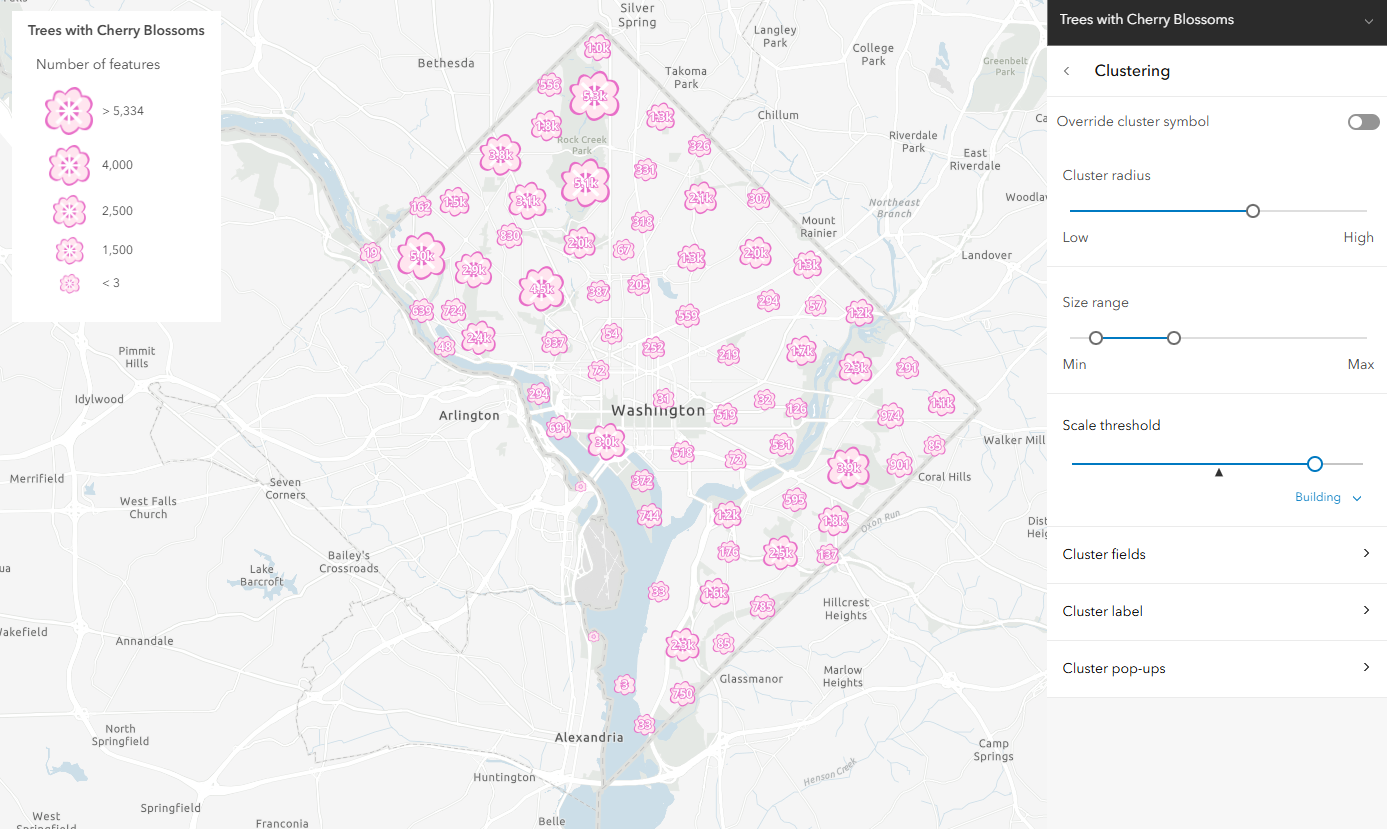Click the 2.3k cluster above Glassmanor
Viewport: 1387px width, 829px height.
[x=683, y=644]
